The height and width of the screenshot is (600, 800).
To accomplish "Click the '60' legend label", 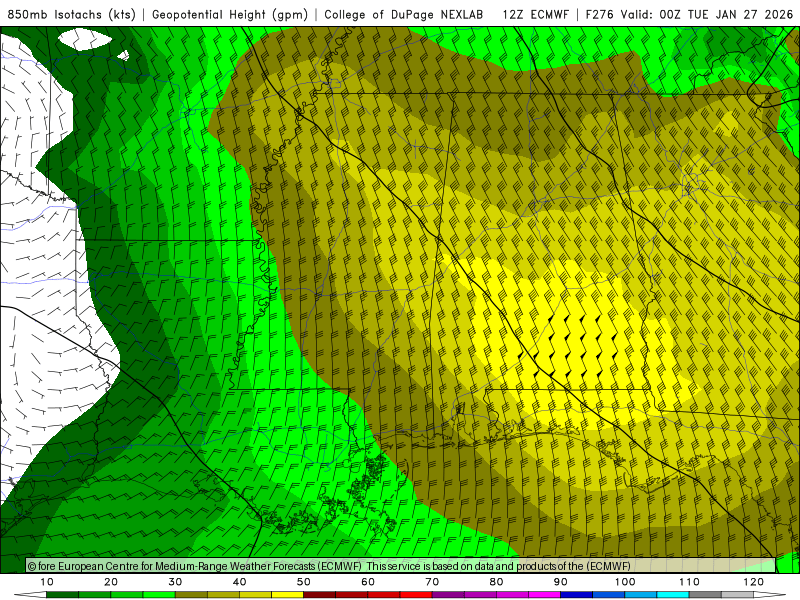I will [368, 582].
